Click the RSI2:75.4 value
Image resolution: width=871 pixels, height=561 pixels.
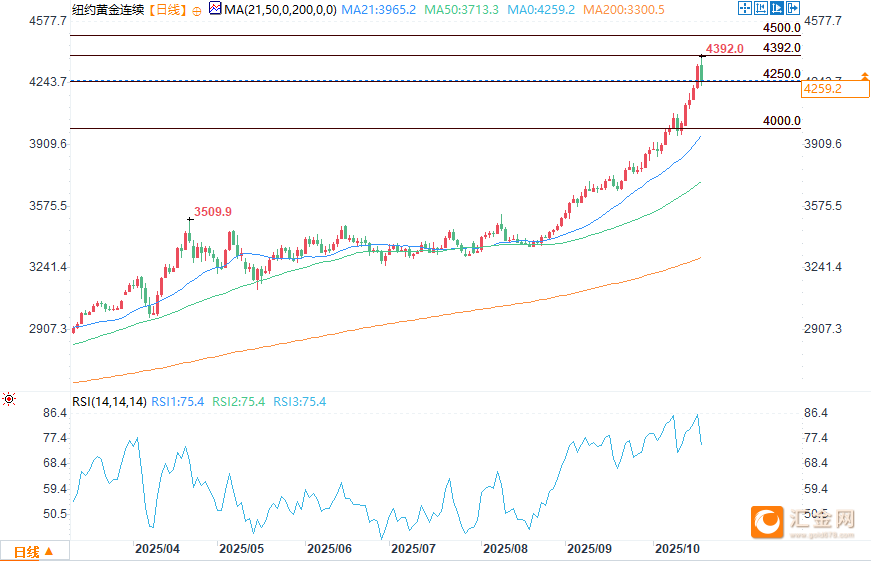click(239, 402)
